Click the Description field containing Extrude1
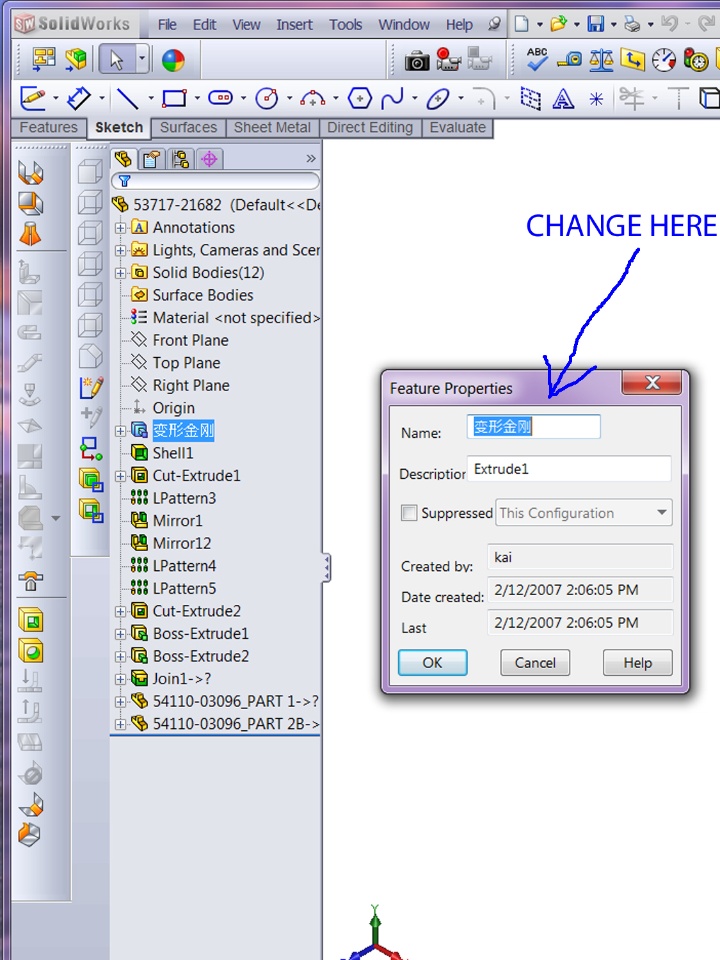This screenshot has height=960, width=720. tap(569, 469)
